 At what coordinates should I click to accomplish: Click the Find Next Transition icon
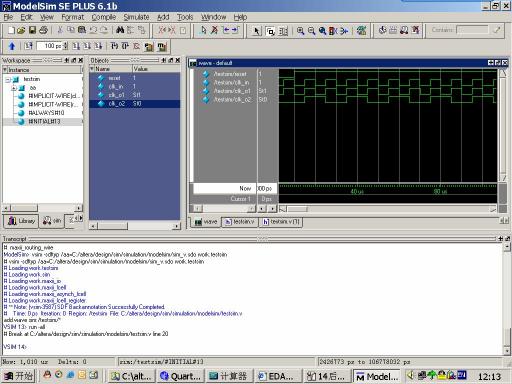click(235, 30)
